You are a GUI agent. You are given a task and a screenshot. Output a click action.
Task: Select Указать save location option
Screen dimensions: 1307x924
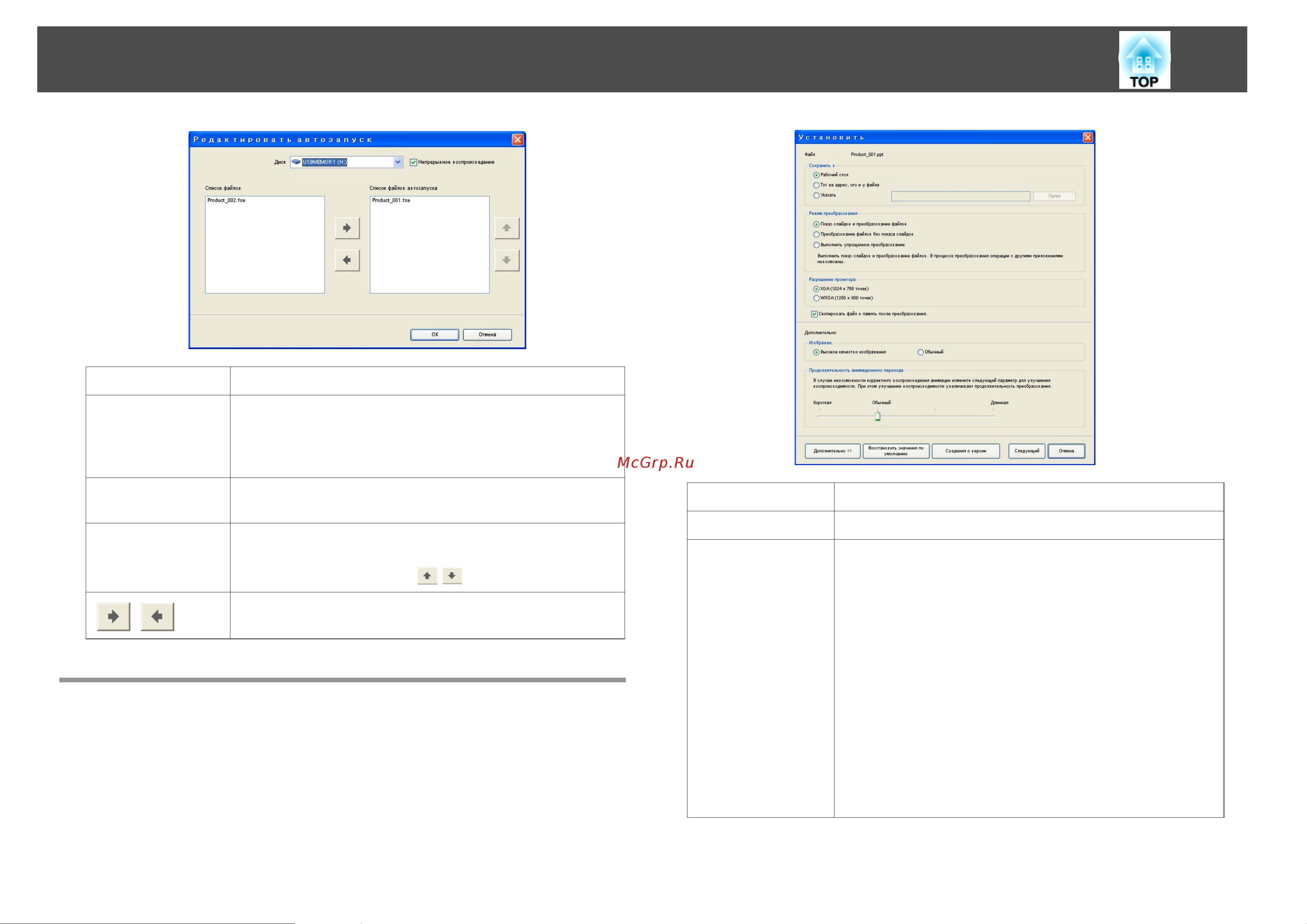[x=816, y=195]
